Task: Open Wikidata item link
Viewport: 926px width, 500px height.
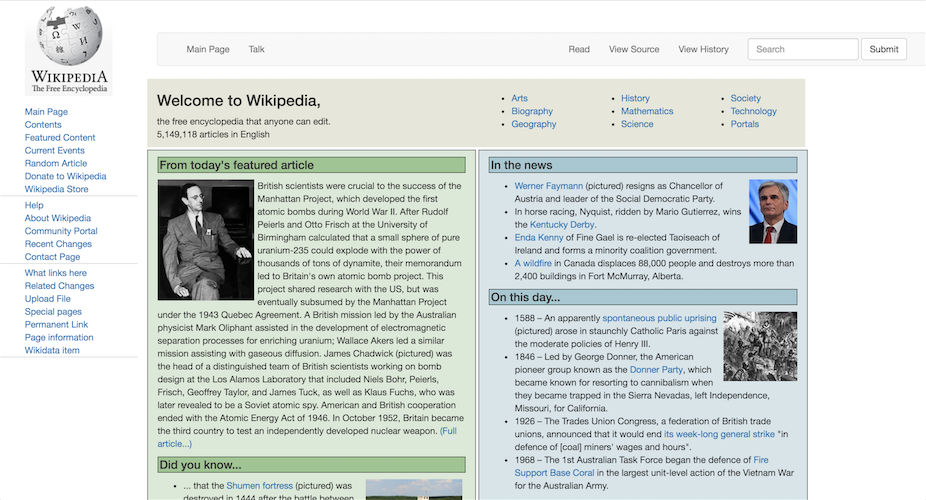Action: pyautogui.click(x=52, y=351)
